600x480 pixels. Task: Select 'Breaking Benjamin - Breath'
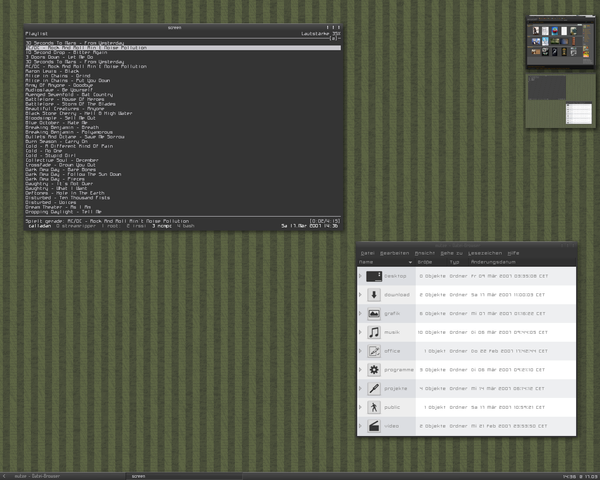coord(62,127)
